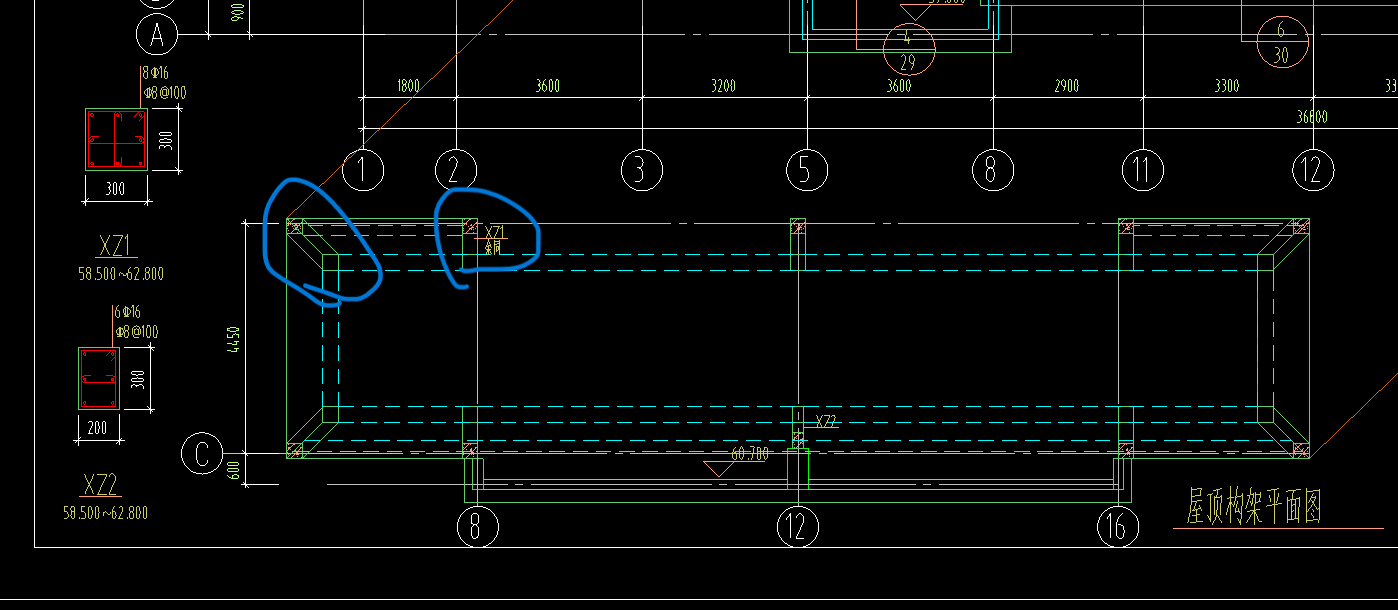
Task: Select the XZ1 column section detail drawing
Action: pyautogui.click(x=116, y=140)
